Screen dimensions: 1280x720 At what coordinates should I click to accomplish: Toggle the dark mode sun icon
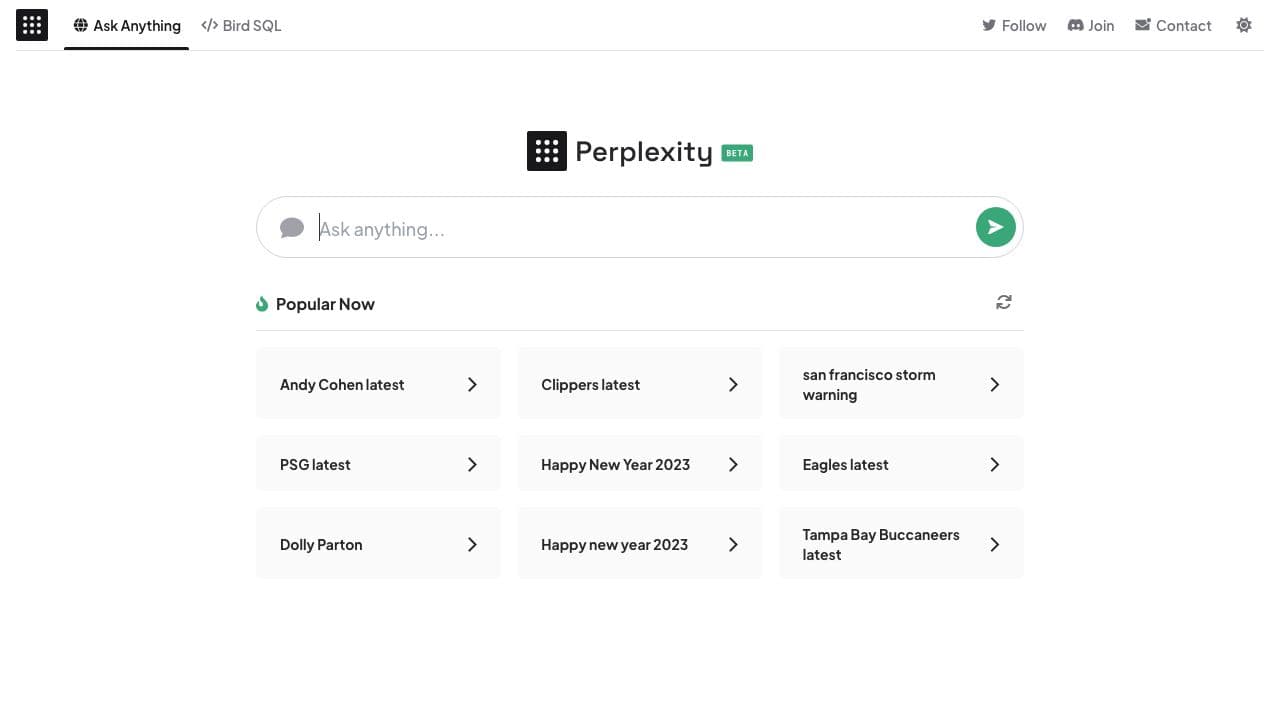1243,25
